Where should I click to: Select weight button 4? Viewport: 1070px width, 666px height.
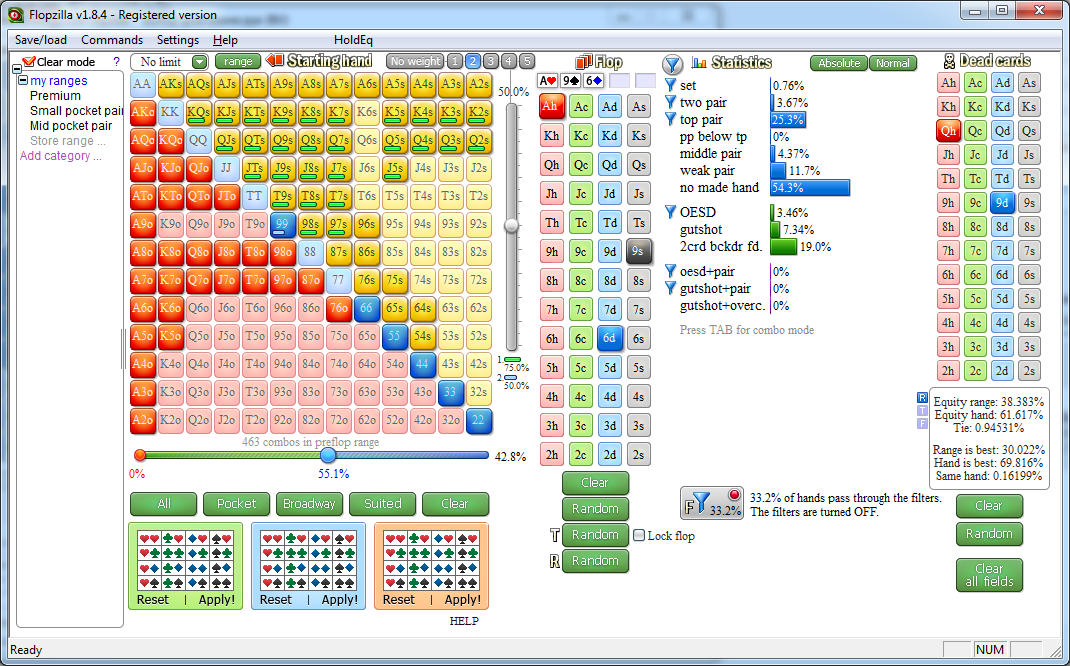(508, 61)
